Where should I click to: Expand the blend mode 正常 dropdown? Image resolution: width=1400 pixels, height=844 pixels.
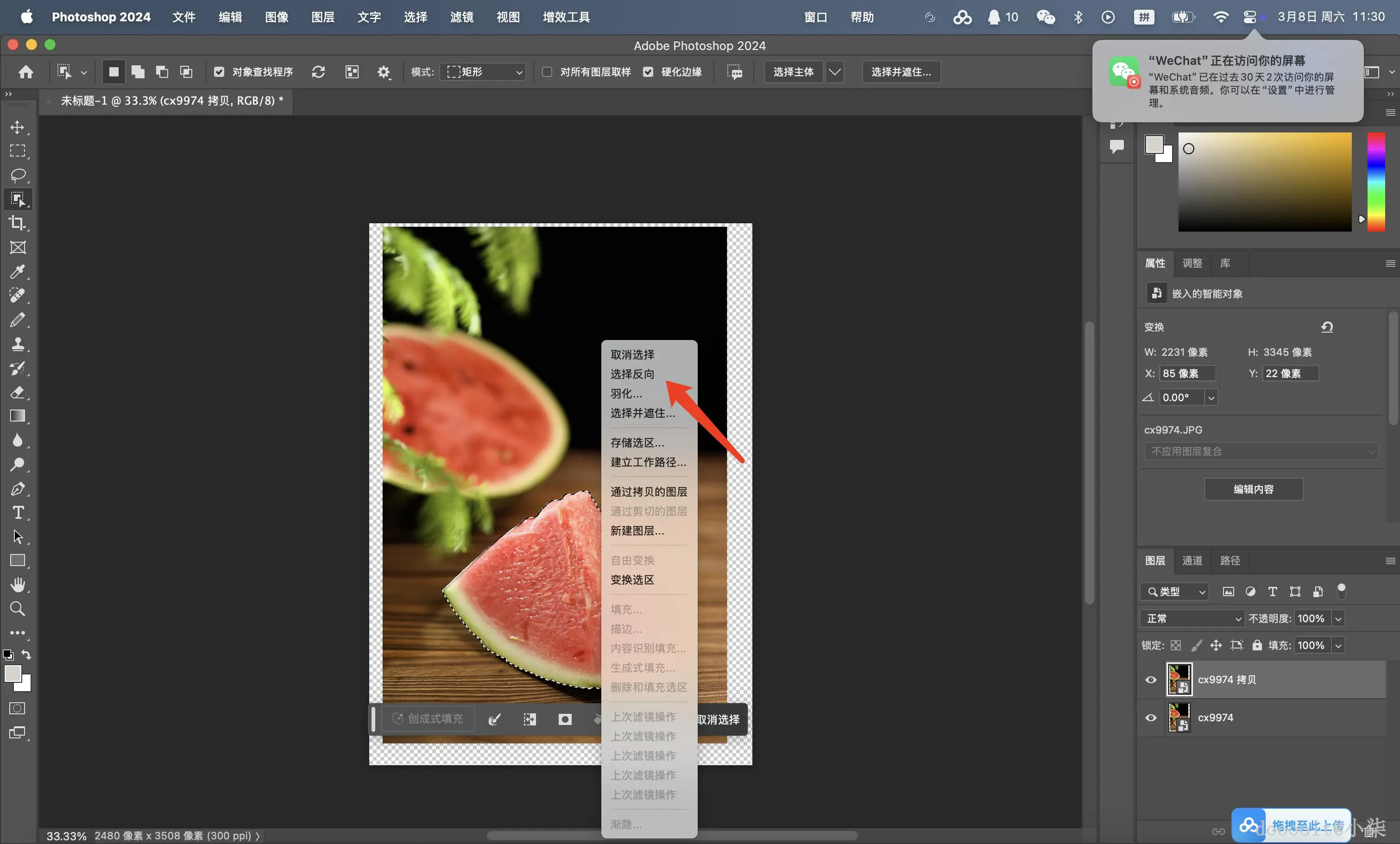[x=1192, y=618]
